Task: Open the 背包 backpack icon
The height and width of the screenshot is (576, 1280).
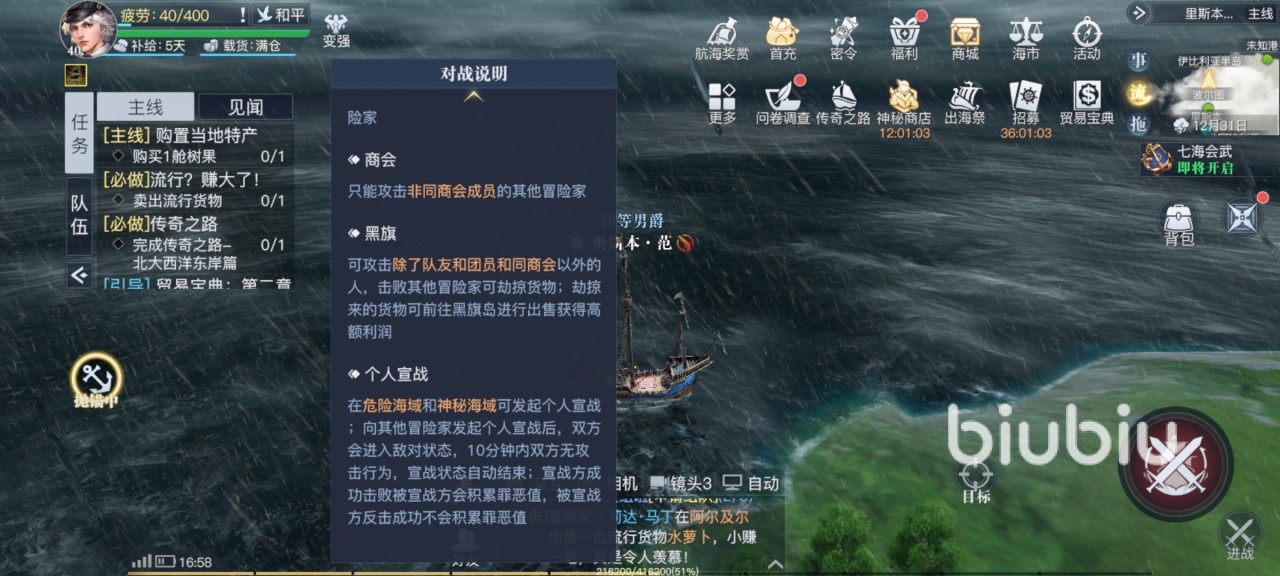Action: [1179, 224]
